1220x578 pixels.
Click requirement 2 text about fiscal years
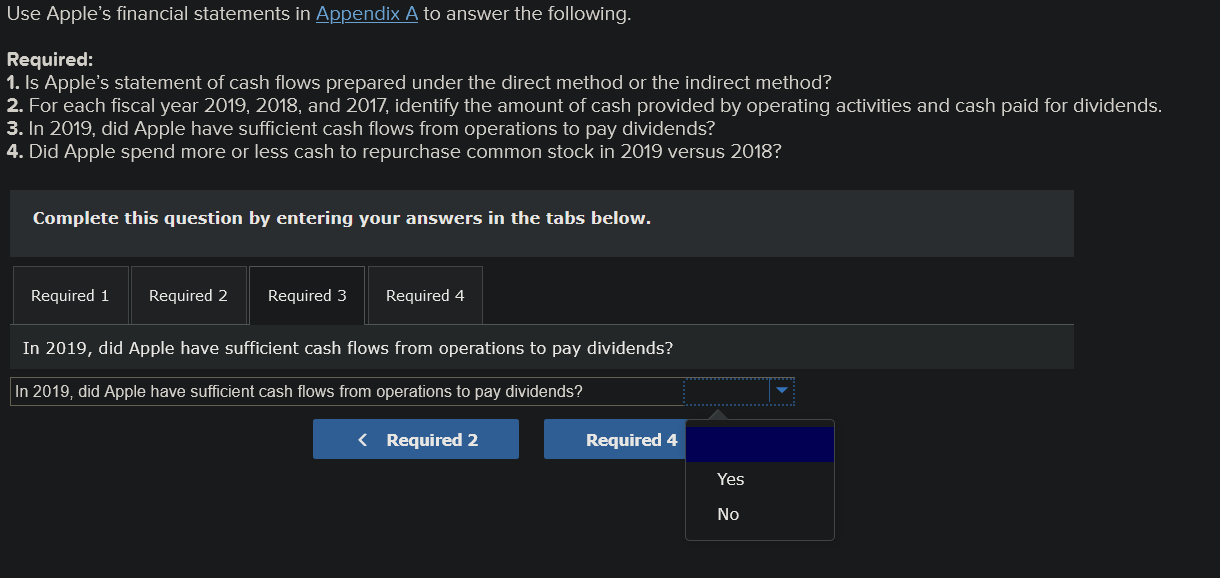tap(584, 105)
